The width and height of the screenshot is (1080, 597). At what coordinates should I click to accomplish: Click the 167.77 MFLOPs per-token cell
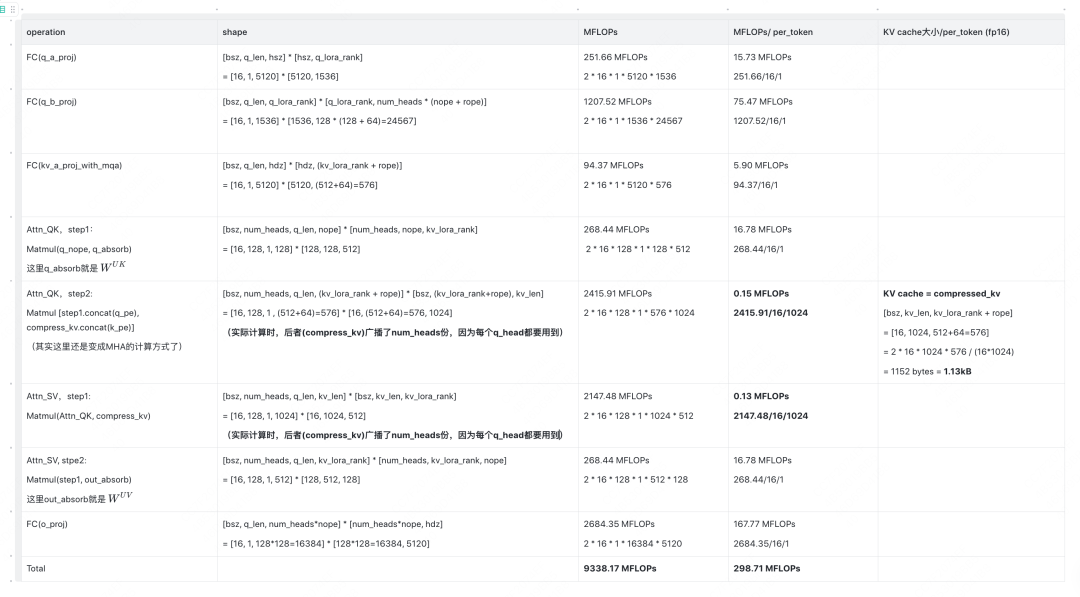point(803,534)
